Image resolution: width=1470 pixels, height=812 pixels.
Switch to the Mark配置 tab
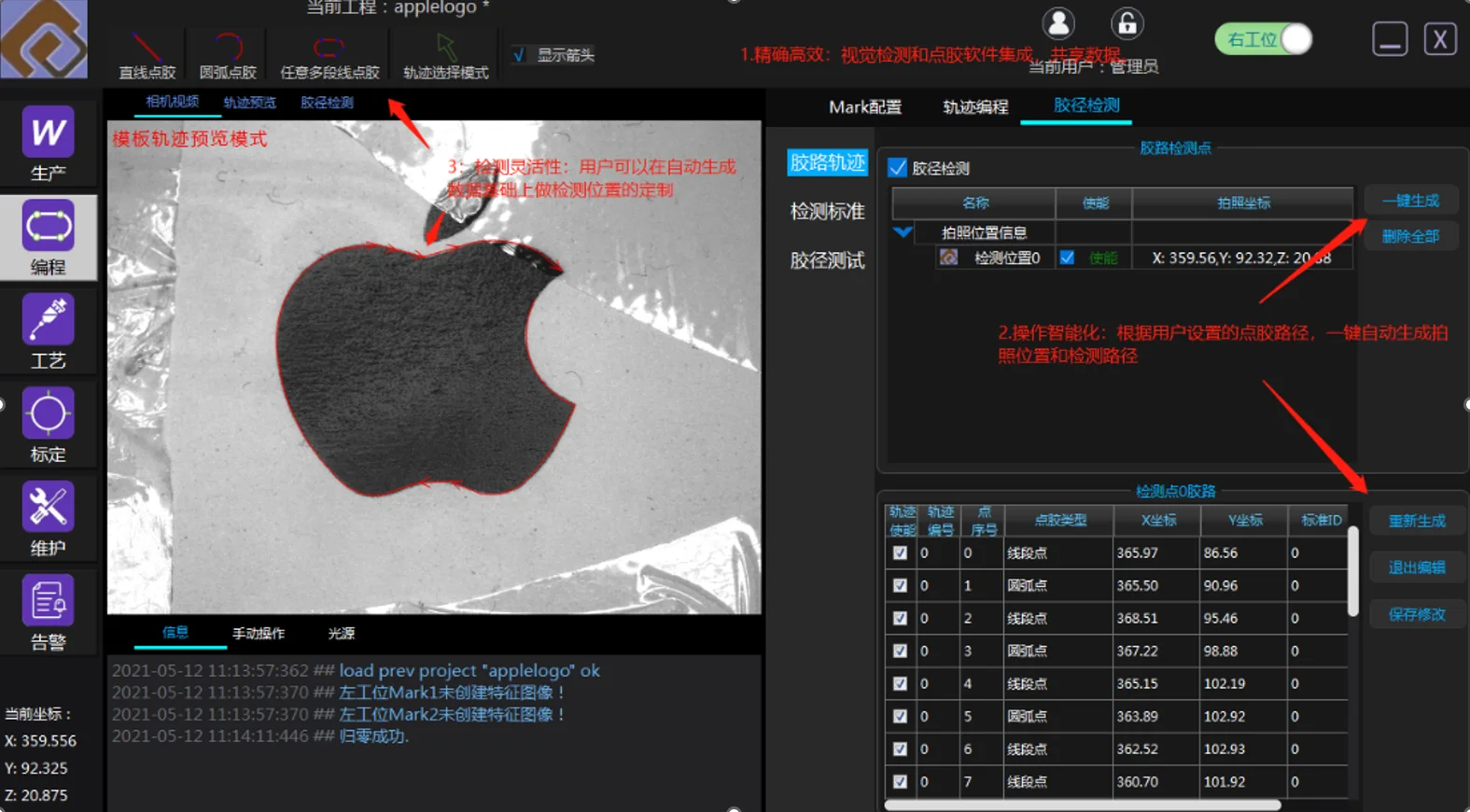click(x=865, y=106)
